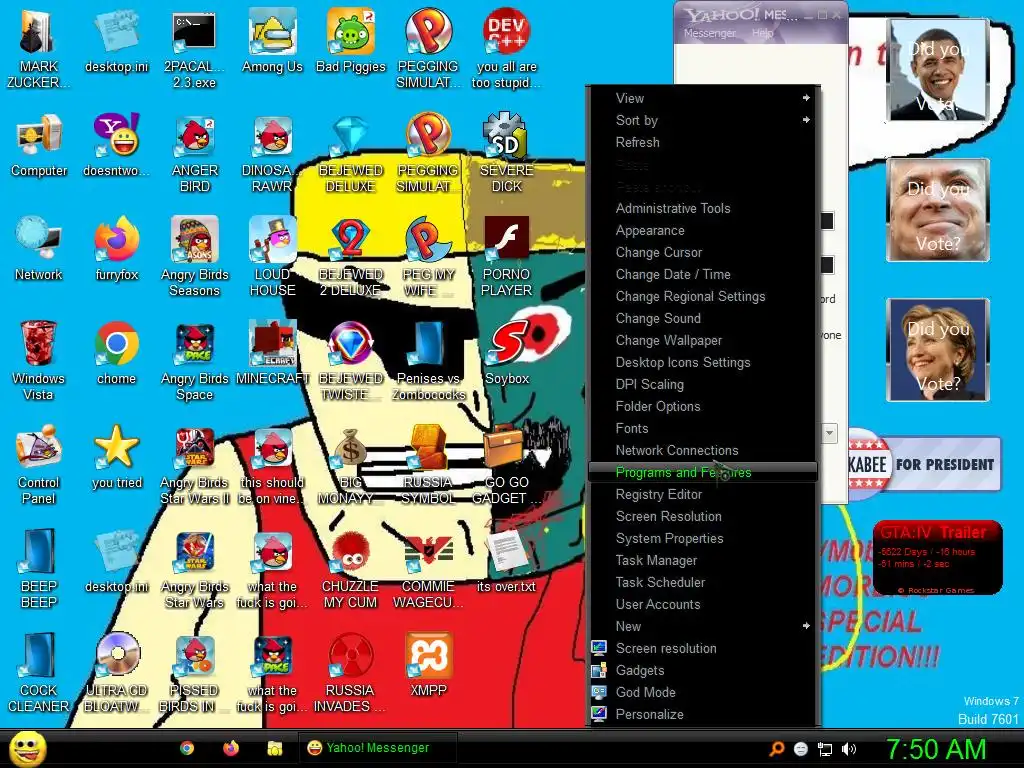Select the Soybox desktop icon
Viewport: 1024px width, 768px height.
(x=507, y=353)
